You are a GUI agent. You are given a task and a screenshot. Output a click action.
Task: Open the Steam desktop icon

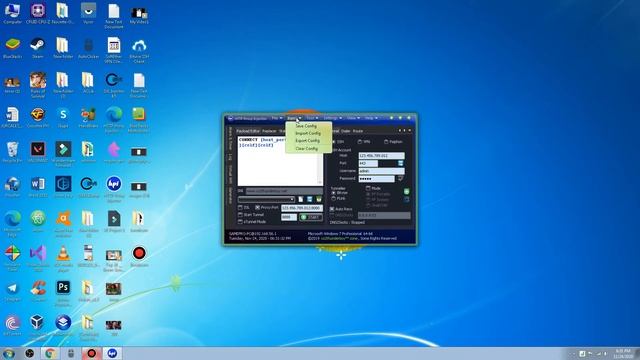tap(38, 48)
